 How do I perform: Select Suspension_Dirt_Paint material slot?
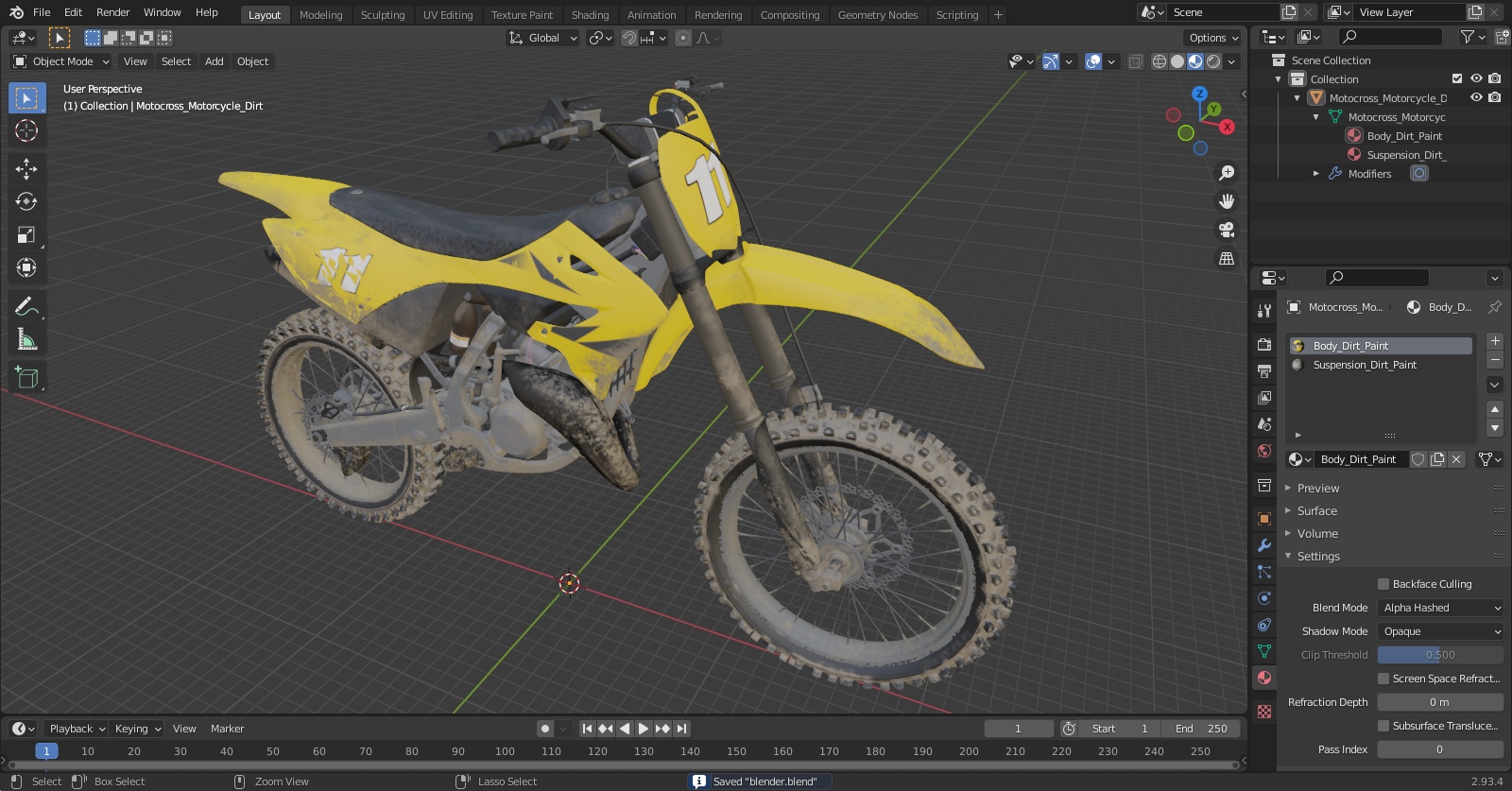pyautogui.click(x=1381, y=365)
